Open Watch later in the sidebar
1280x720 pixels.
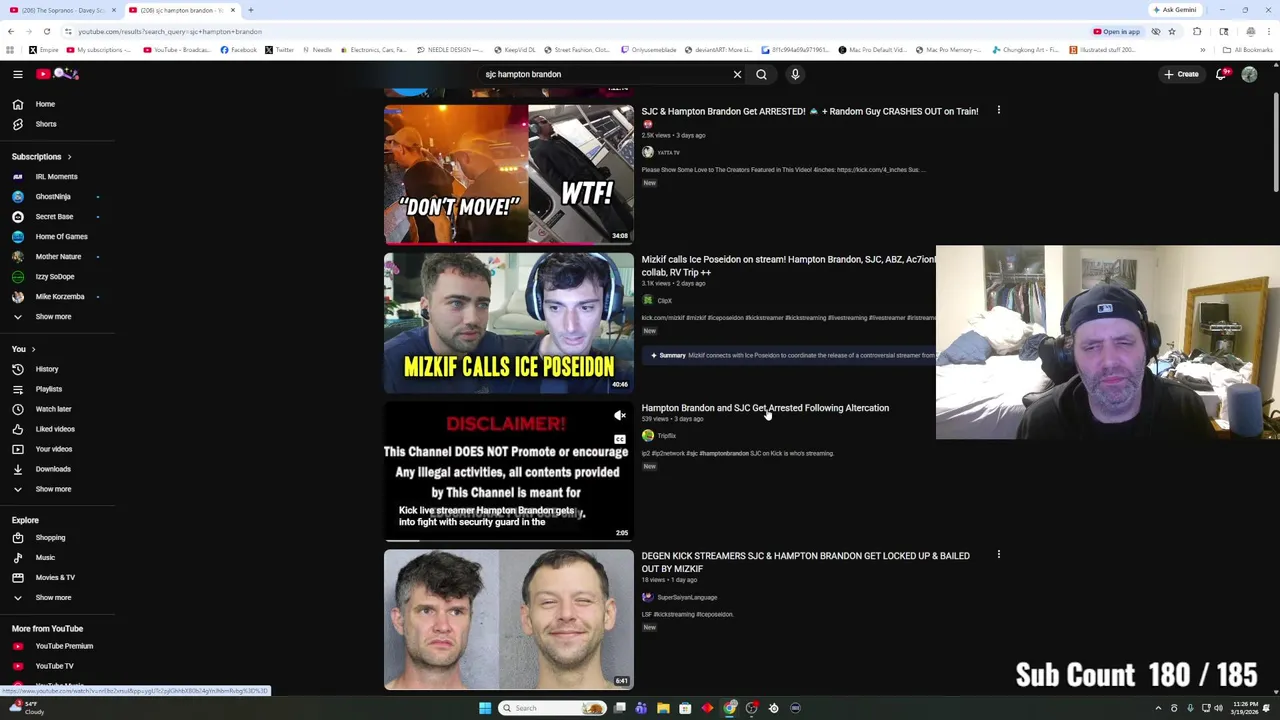click(x=53, y=409)
